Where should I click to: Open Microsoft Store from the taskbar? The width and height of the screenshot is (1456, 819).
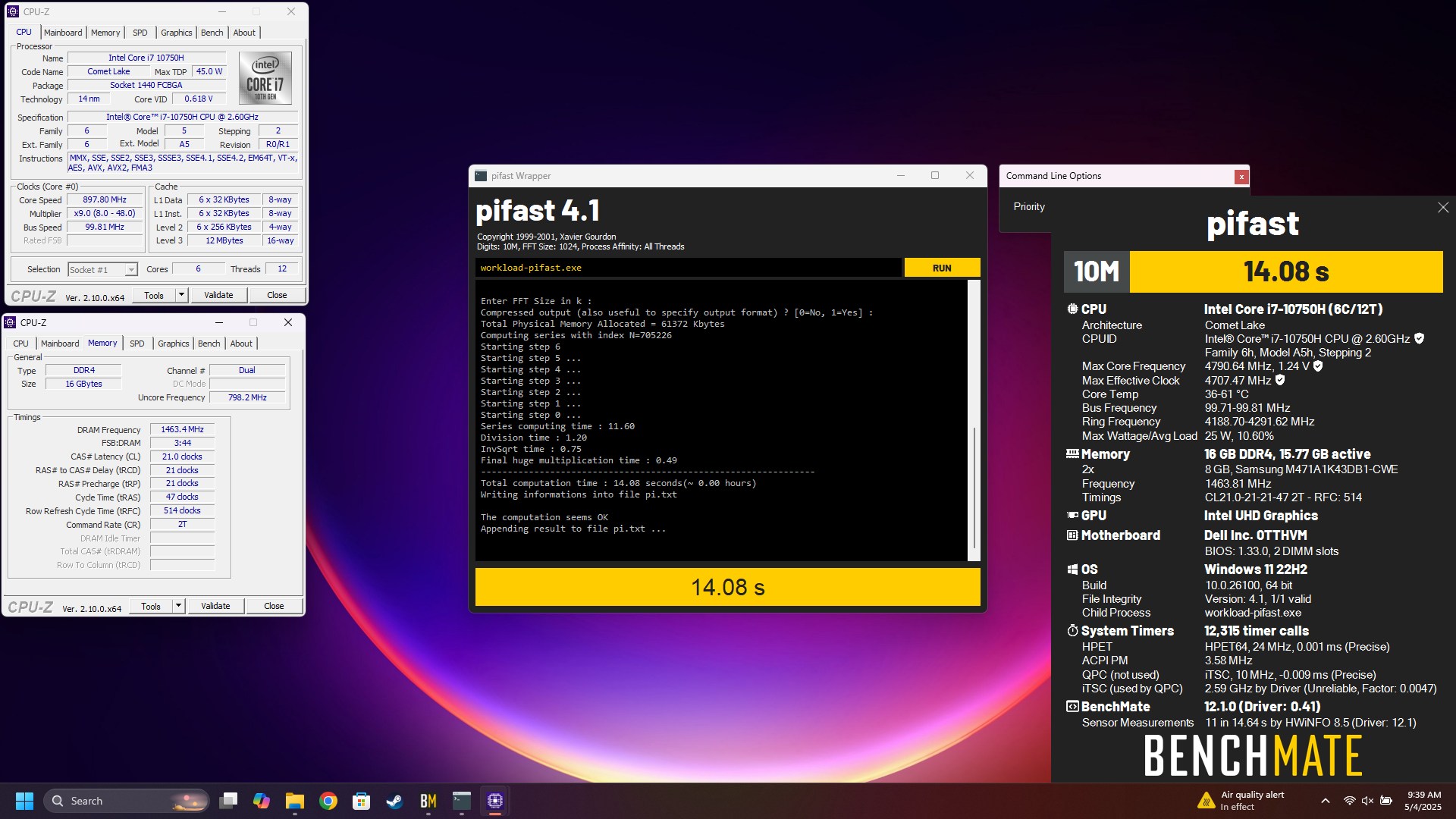click(x=362, y=801)
